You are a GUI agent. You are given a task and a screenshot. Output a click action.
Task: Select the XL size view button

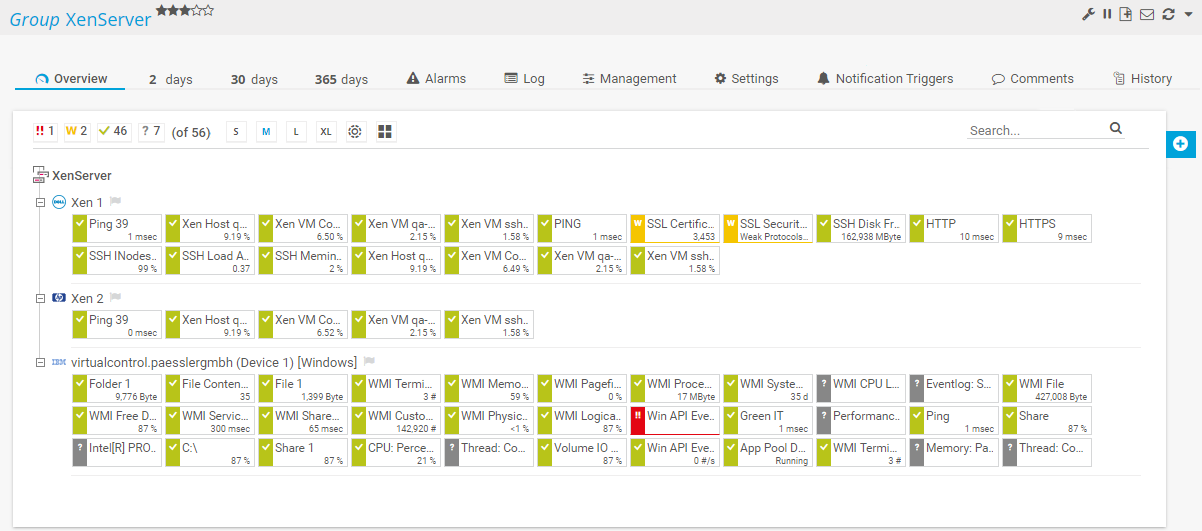[326, 132]
